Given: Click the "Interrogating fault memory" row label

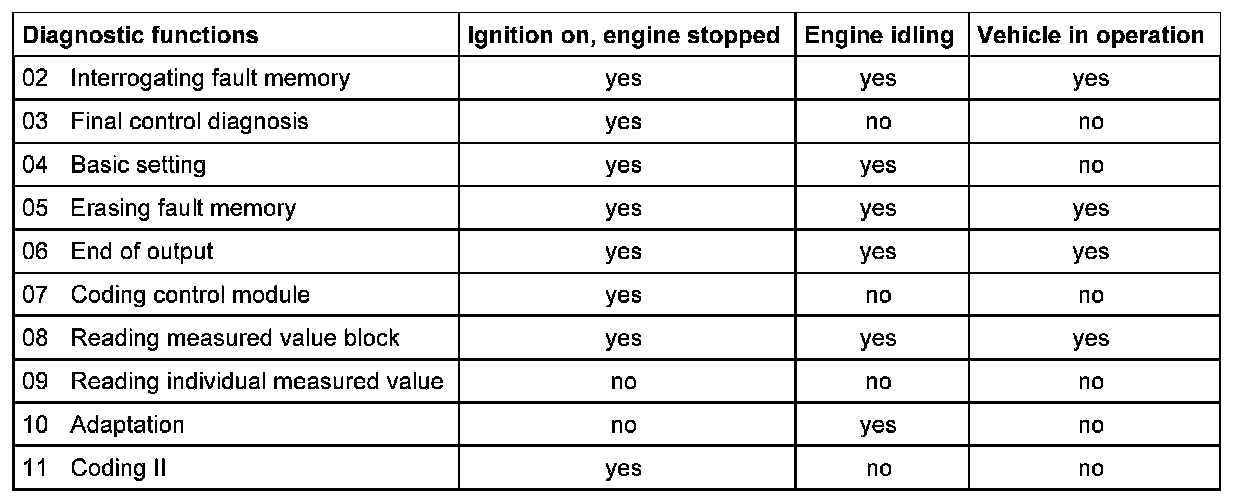Looking at the screenshot, I should click(210, 79).
